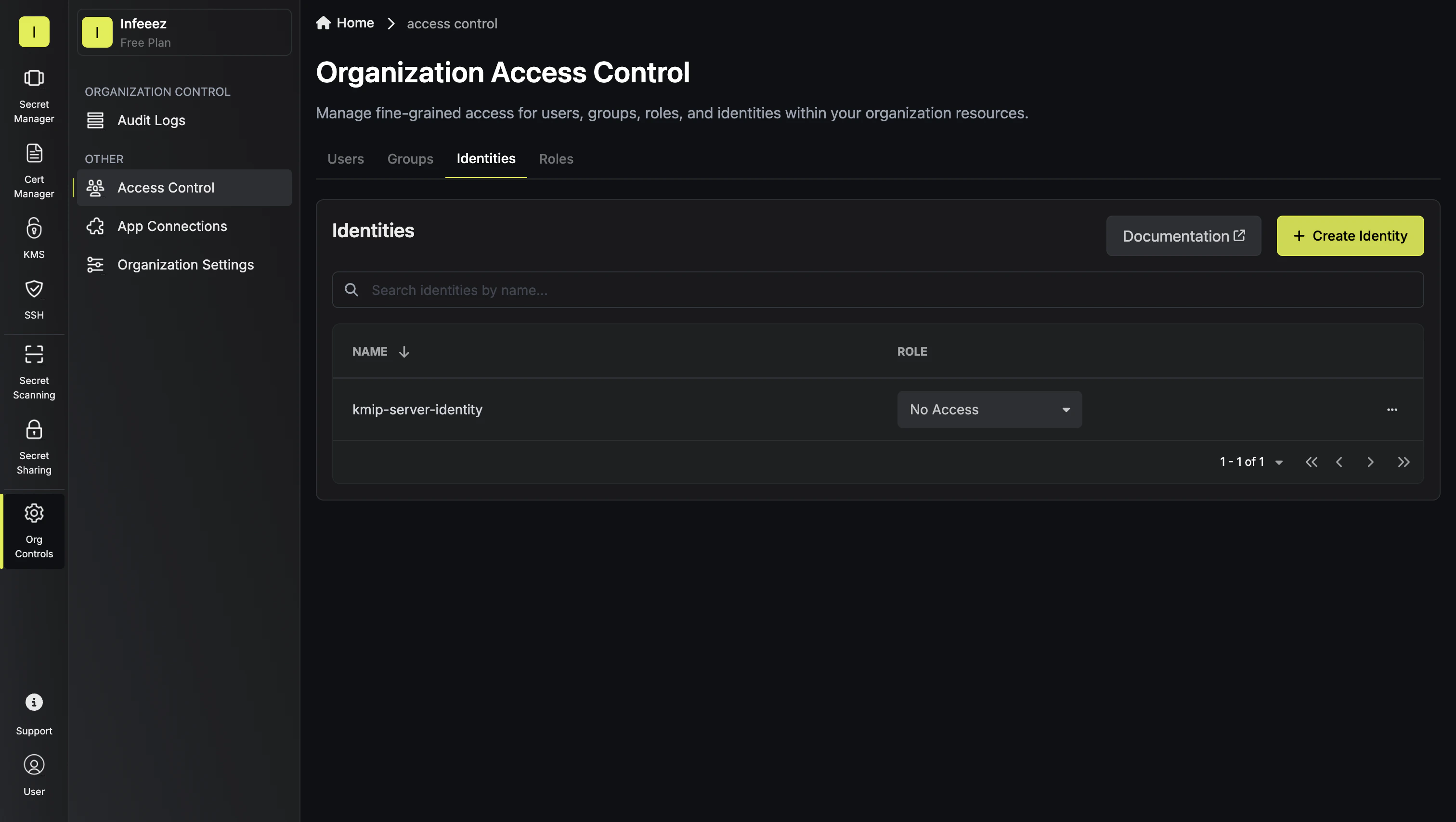Screen dimensions: 1456x822
Task: Open the kmip-server-identity row
Action: [x=878, y=410]
